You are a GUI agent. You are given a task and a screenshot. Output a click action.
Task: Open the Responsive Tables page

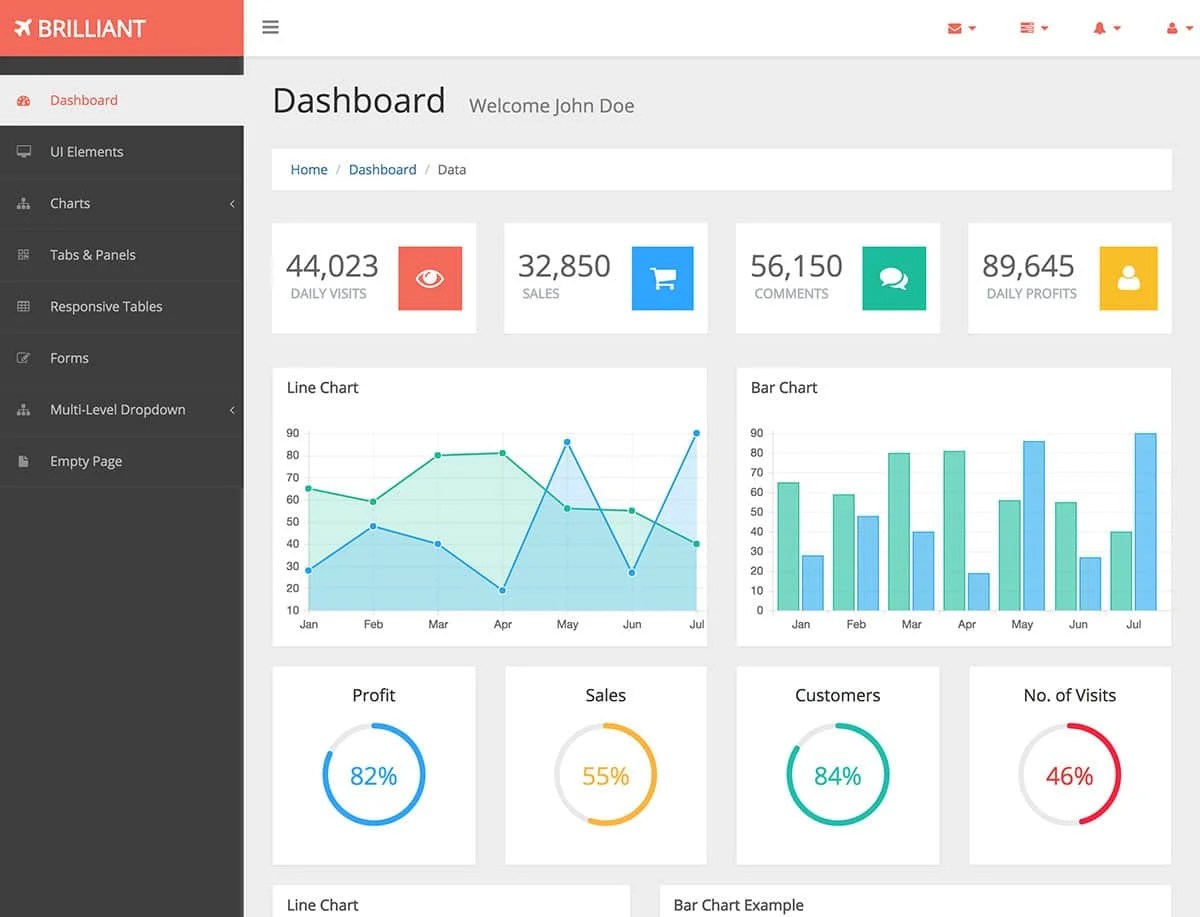coord(107,306)
